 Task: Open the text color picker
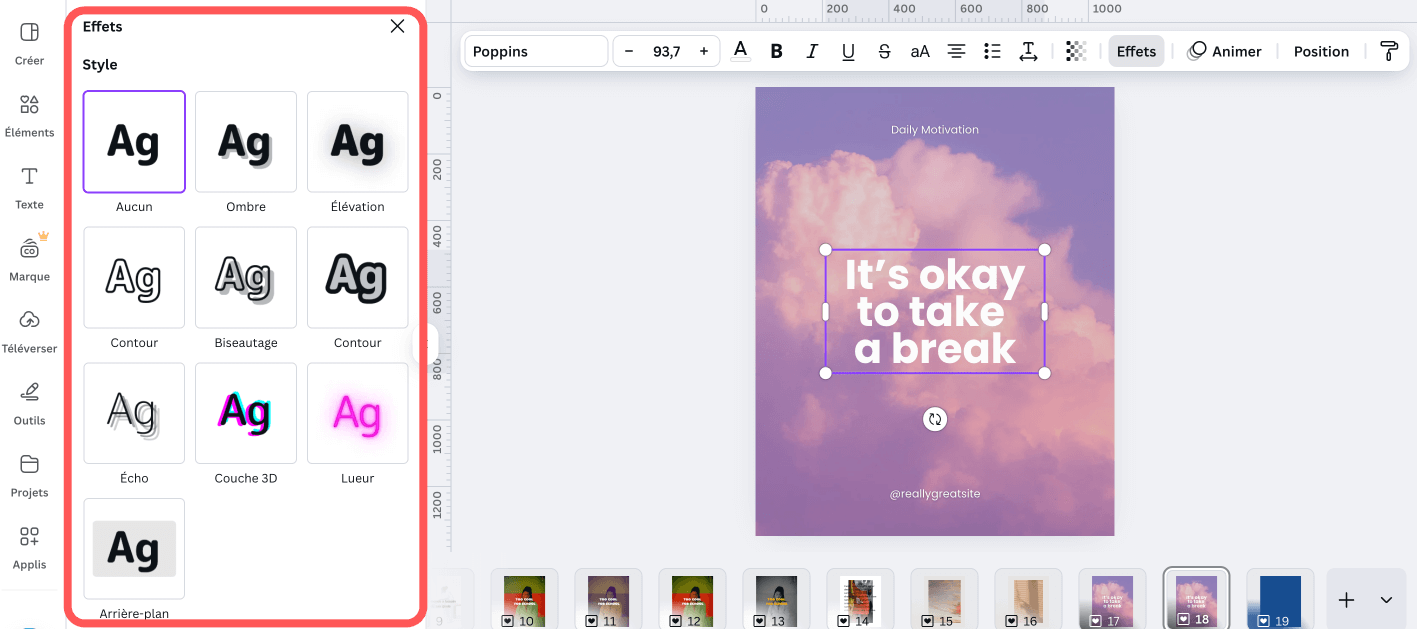click(x=740, y=50)
